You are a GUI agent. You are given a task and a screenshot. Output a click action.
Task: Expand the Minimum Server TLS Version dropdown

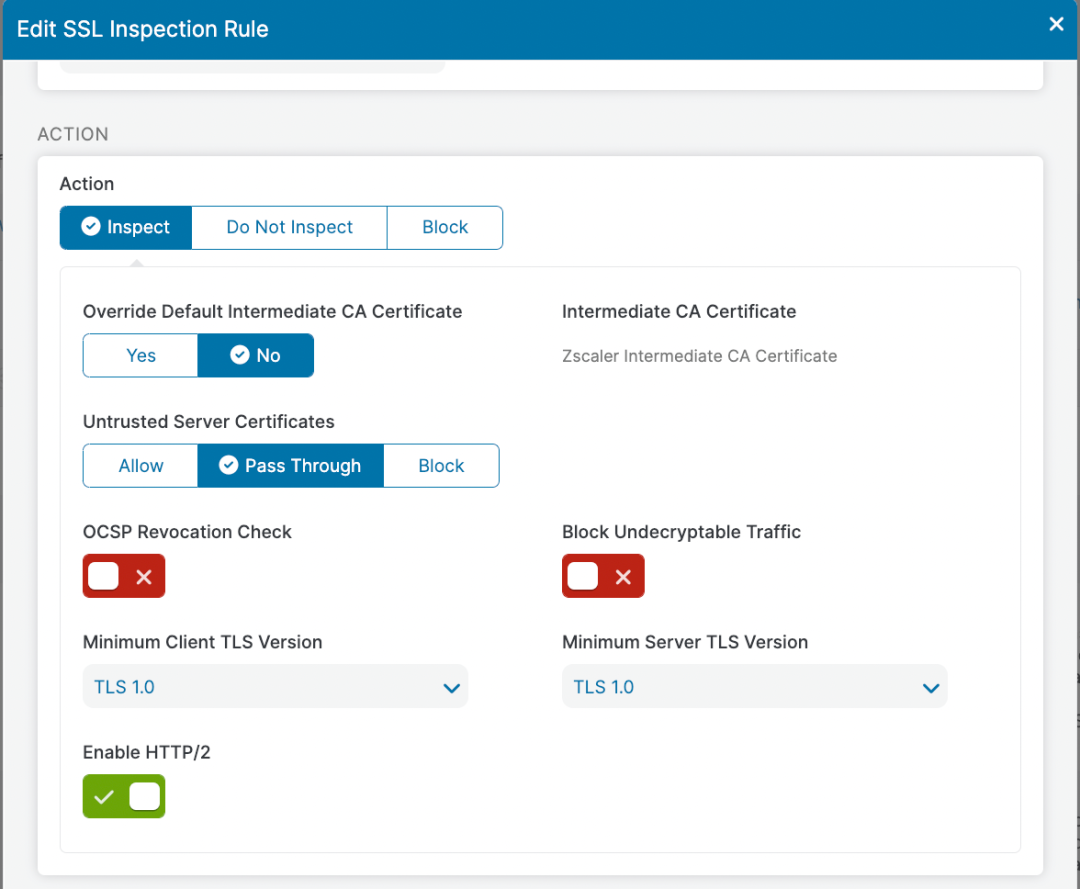coord(754,687)
